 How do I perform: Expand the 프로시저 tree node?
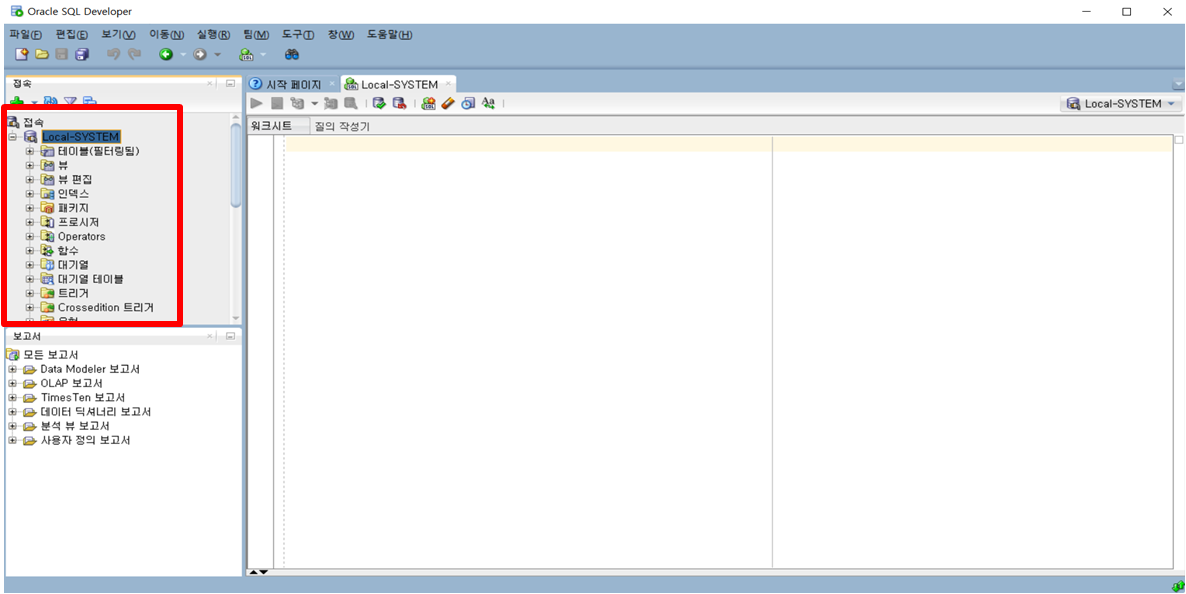[x=30, y=222]
